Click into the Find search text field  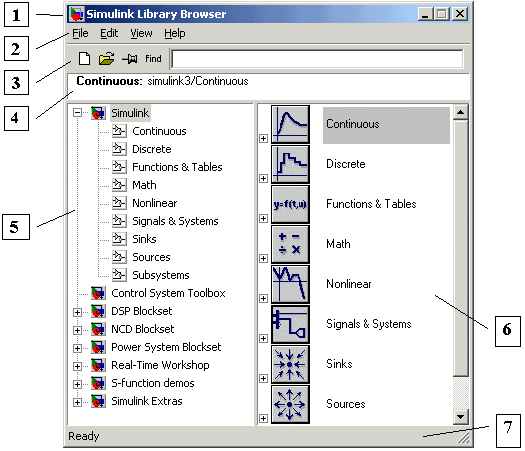tap(317, 59)
